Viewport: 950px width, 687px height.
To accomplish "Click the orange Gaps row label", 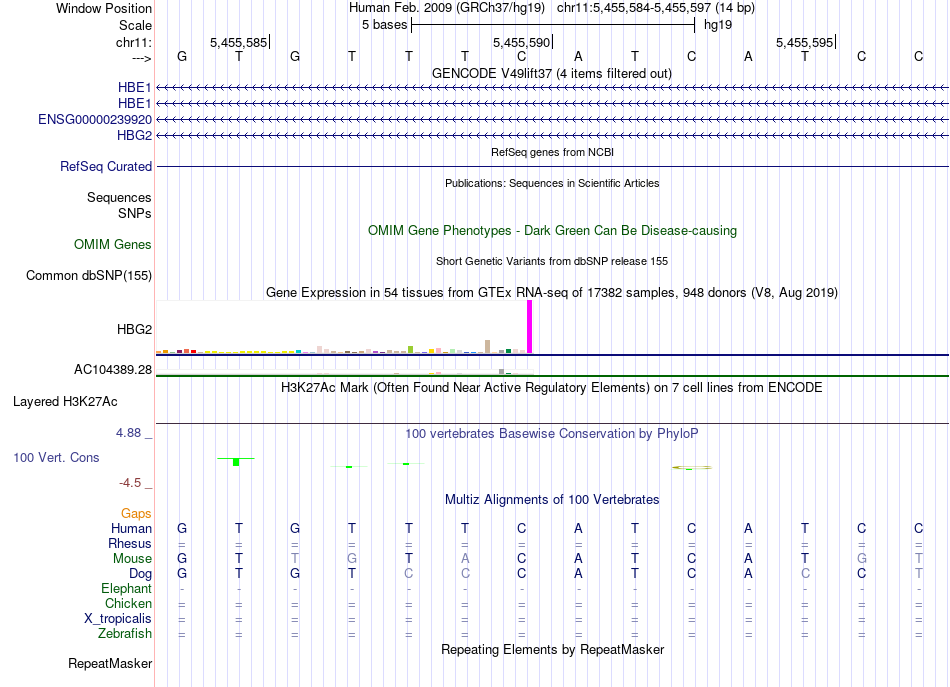I will tap(136, 514).
